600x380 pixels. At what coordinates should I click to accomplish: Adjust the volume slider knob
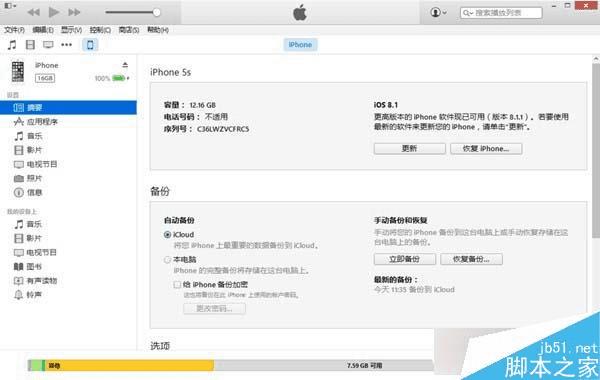pos(157,12)
